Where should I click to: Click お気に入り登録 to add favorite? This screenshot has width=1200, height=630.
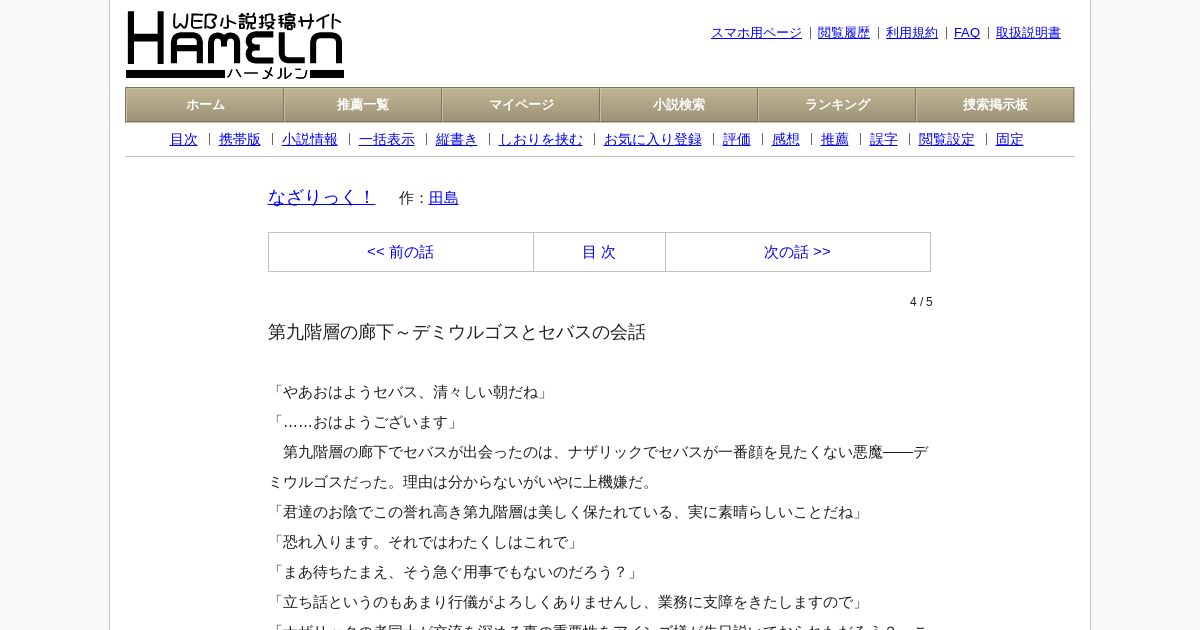[x=653, y=140]
